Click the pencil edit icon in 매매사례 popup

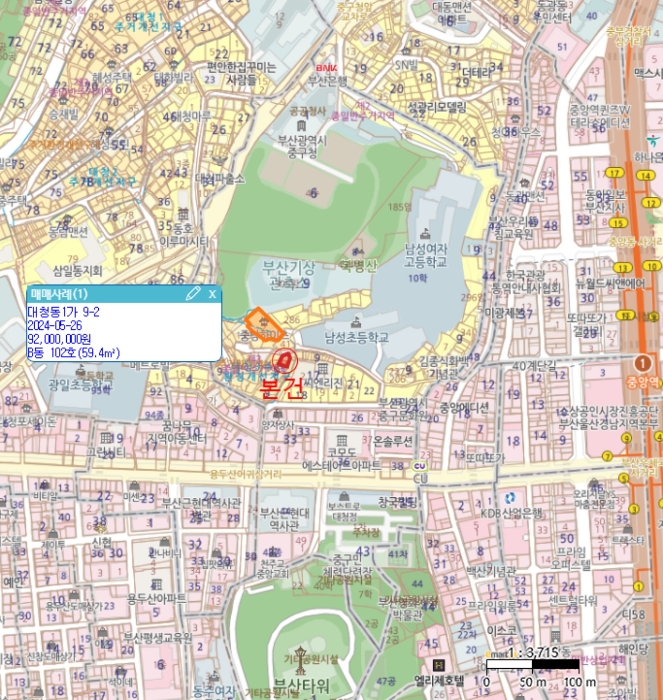(193, 293)
